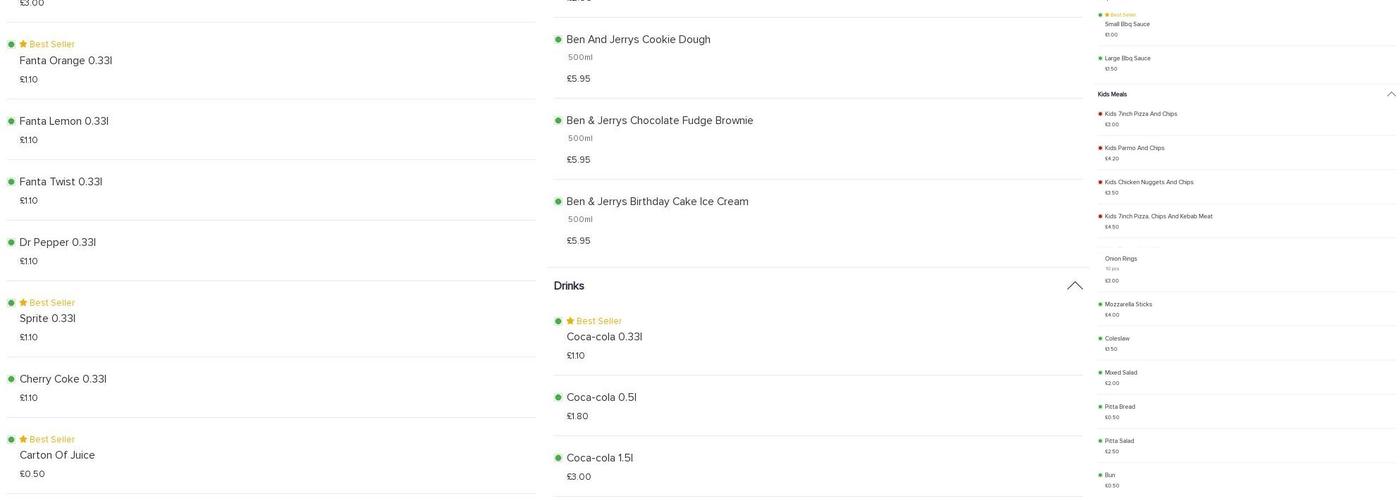Choose Fanta Twist 0.33l
Screen dimensions: 1400x500
[61, 182]
